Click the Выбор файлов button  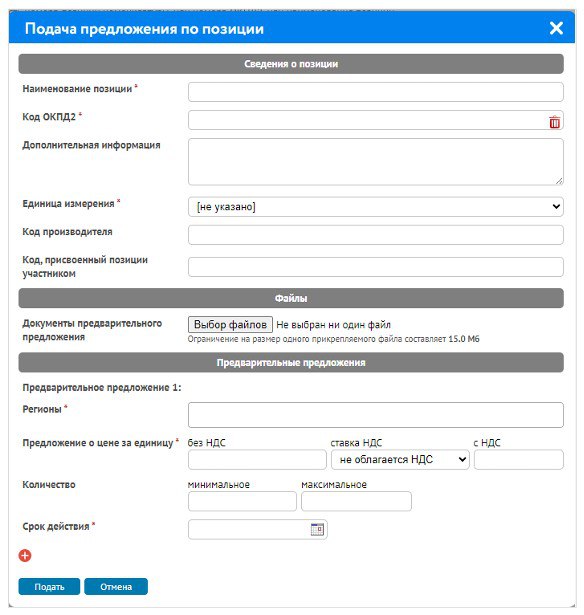[230, 325]
